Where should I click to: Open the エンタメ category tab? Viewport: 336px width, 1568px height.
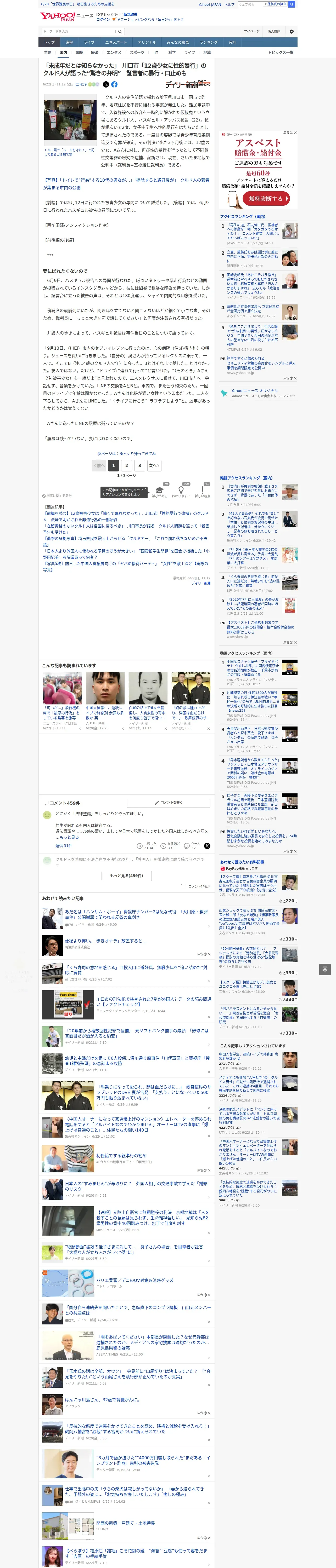tap(114, 53)
